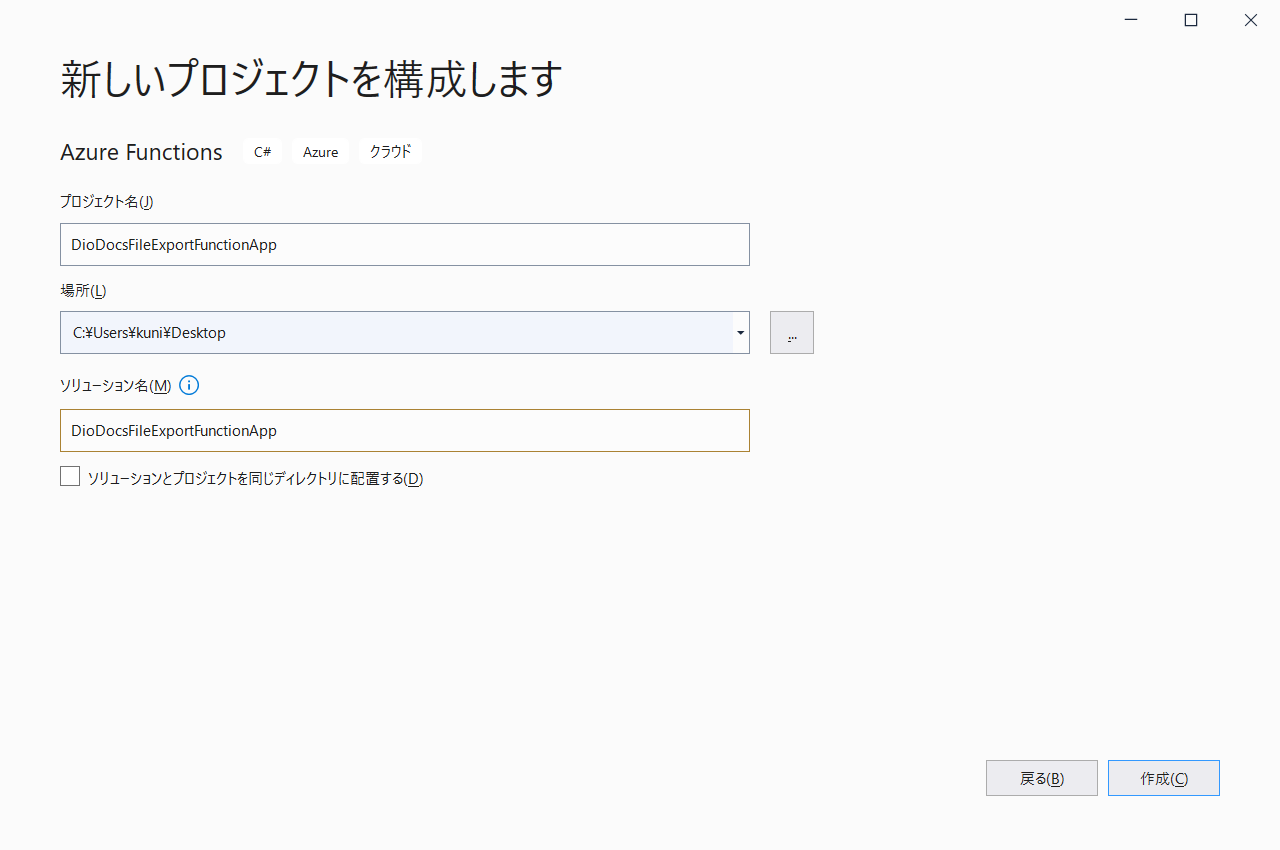Click the Azure Functions template name
Image resolution: width=1280 pixels, height=850 pixels.
pyautogui.click(x=141, y=152)
